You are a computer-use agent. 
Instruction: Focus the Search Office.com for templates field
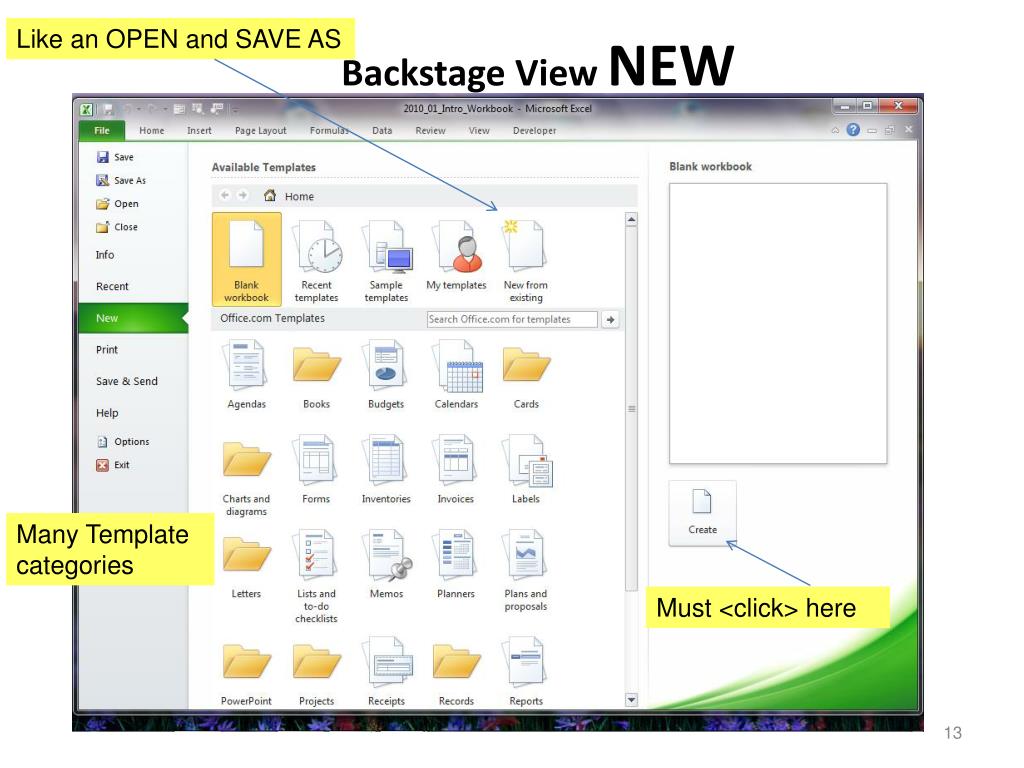[512, 319]
